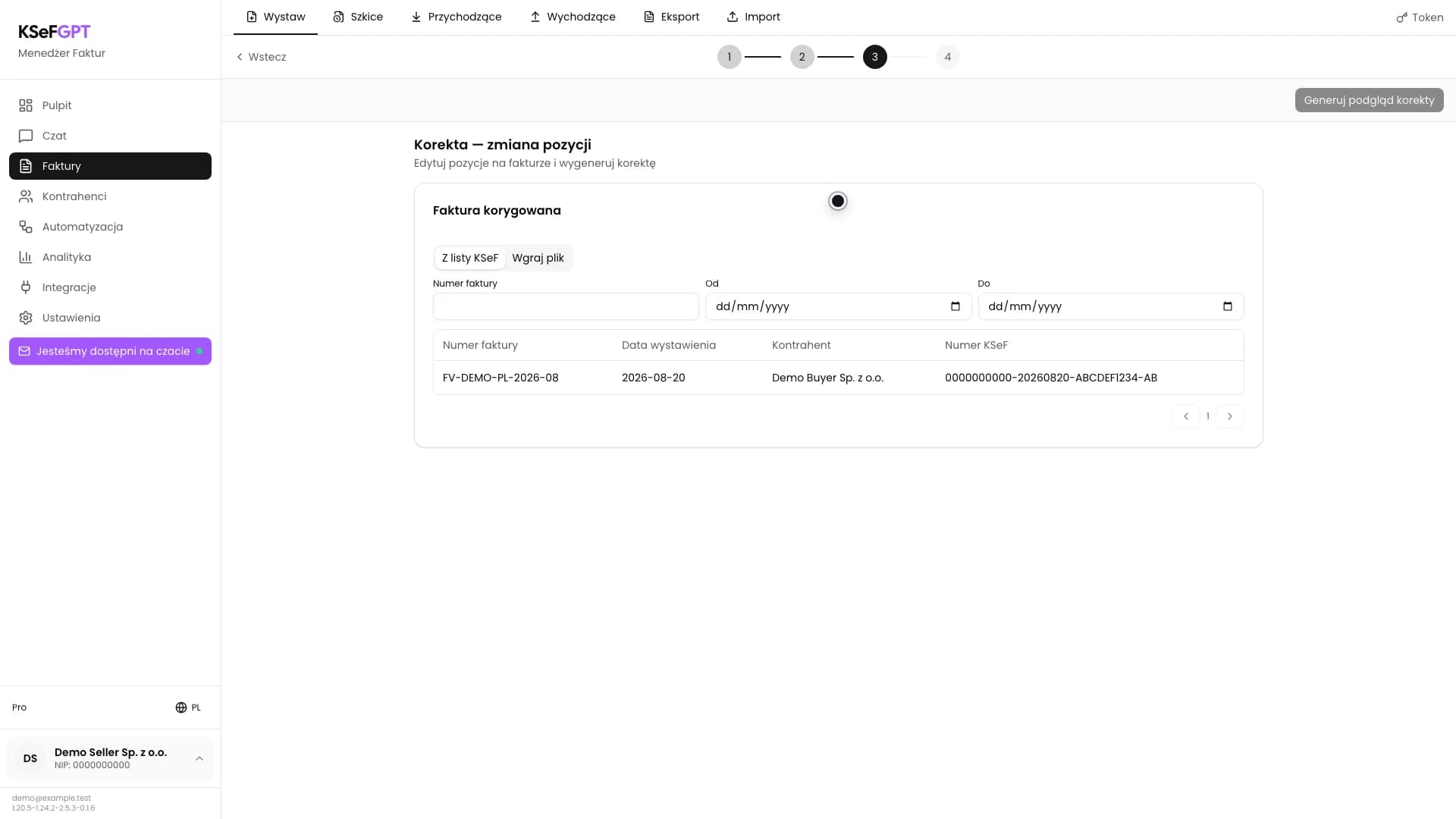Open Ustawienia settings
Screen dimensions: 1456x819
[110, 318]
